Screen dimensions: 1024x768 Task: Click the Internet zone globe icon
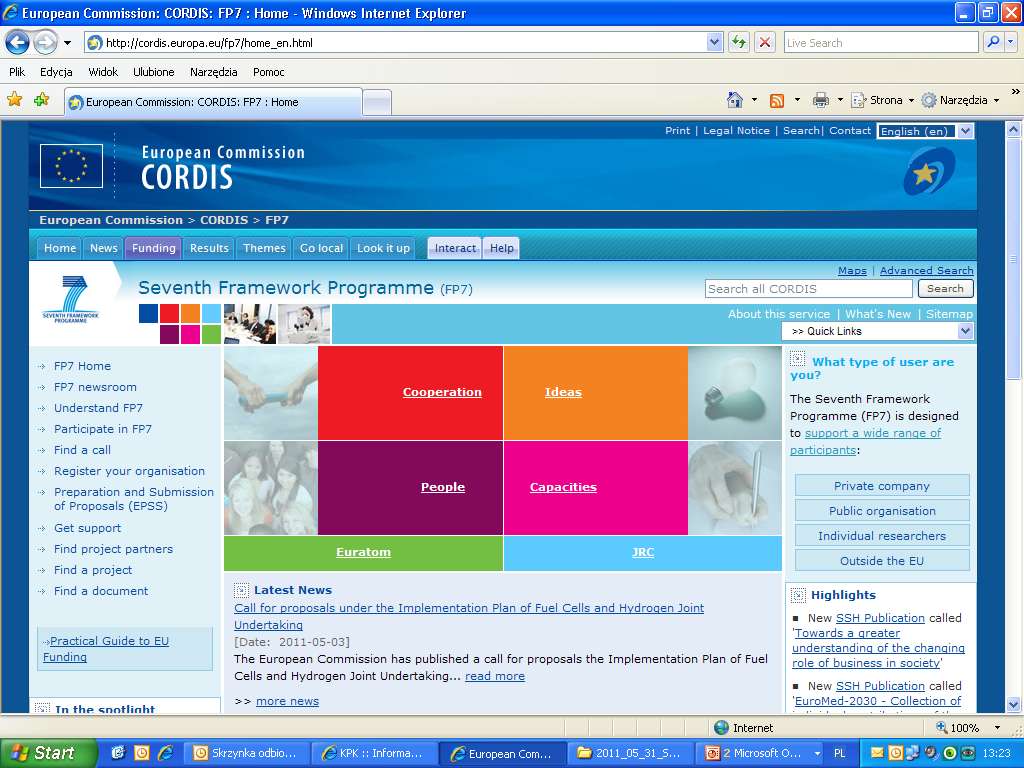[x=722, y=728]
